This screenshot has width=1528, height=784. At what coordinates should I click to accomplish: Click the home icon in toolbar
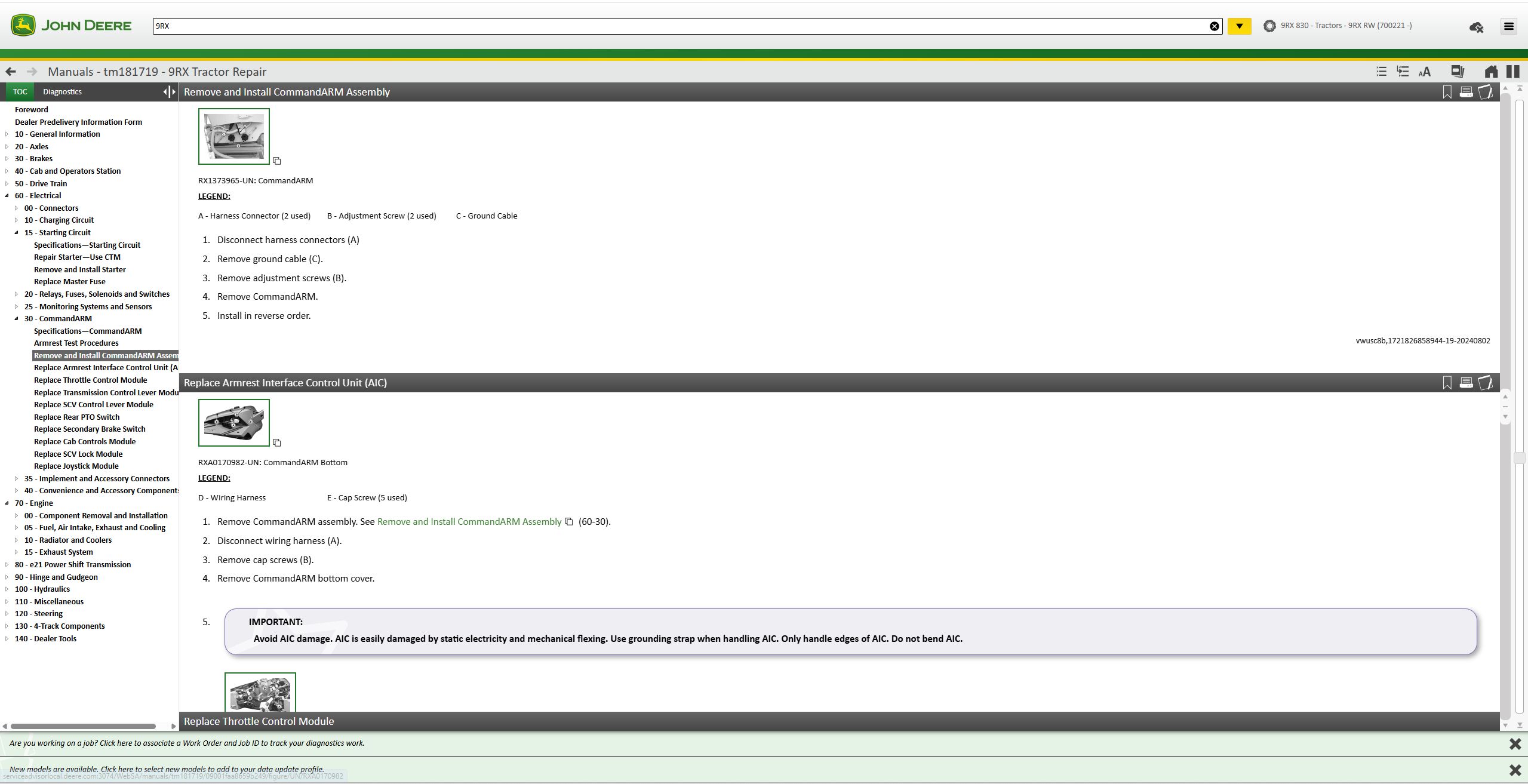tap(1491, 72)
